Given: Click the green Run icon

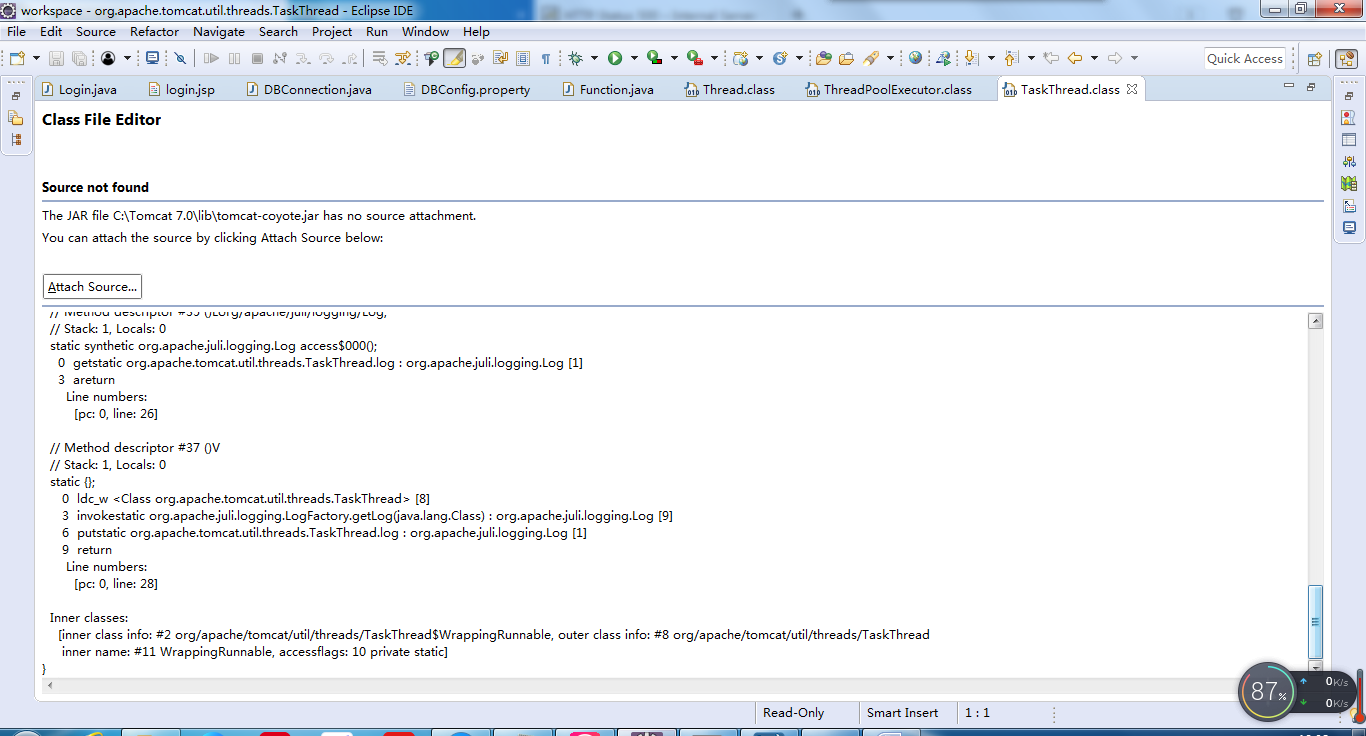Looking at the screenshot, I should (x=615, y=58).
